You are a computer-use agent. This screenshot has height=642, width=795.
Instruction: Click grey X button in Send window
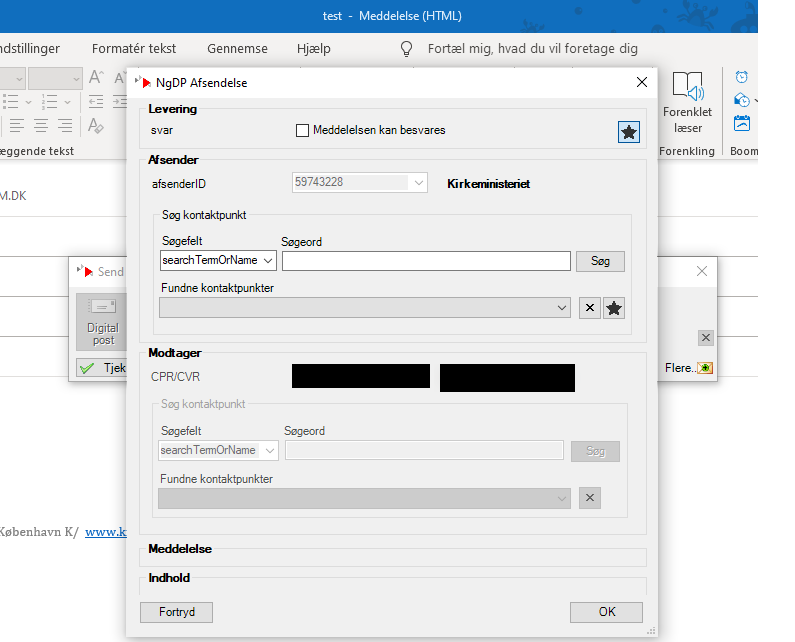(706, 338)
